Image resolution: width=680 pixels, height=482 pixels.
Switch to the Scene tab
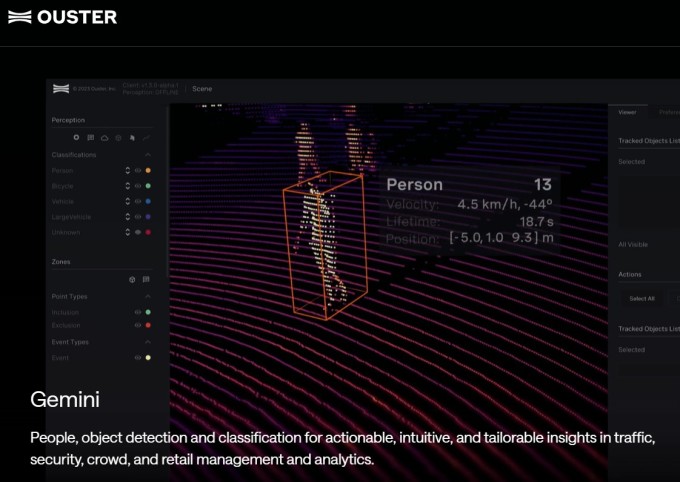tap(202, 89)
